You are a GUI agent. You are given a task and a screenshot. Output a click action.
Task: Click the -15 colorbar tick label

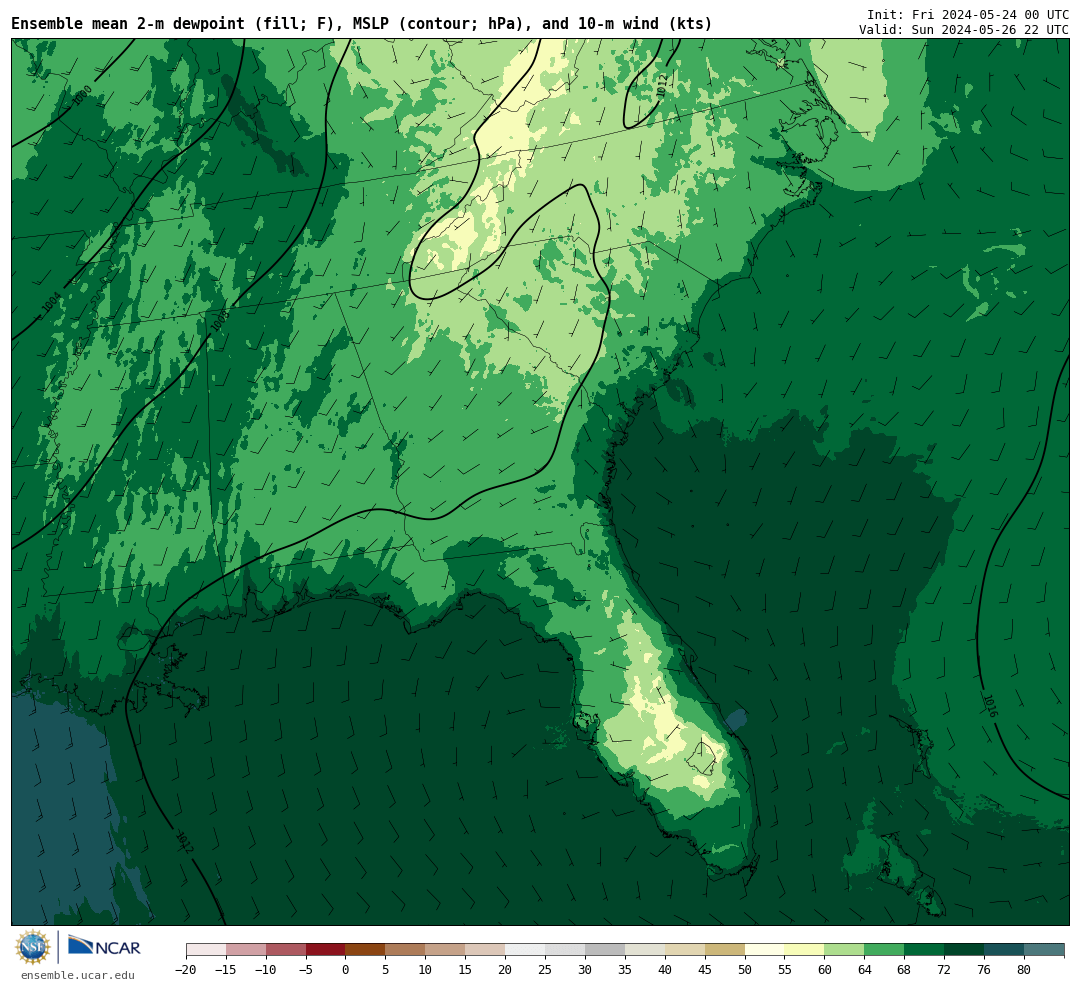[x=226, y=970]
